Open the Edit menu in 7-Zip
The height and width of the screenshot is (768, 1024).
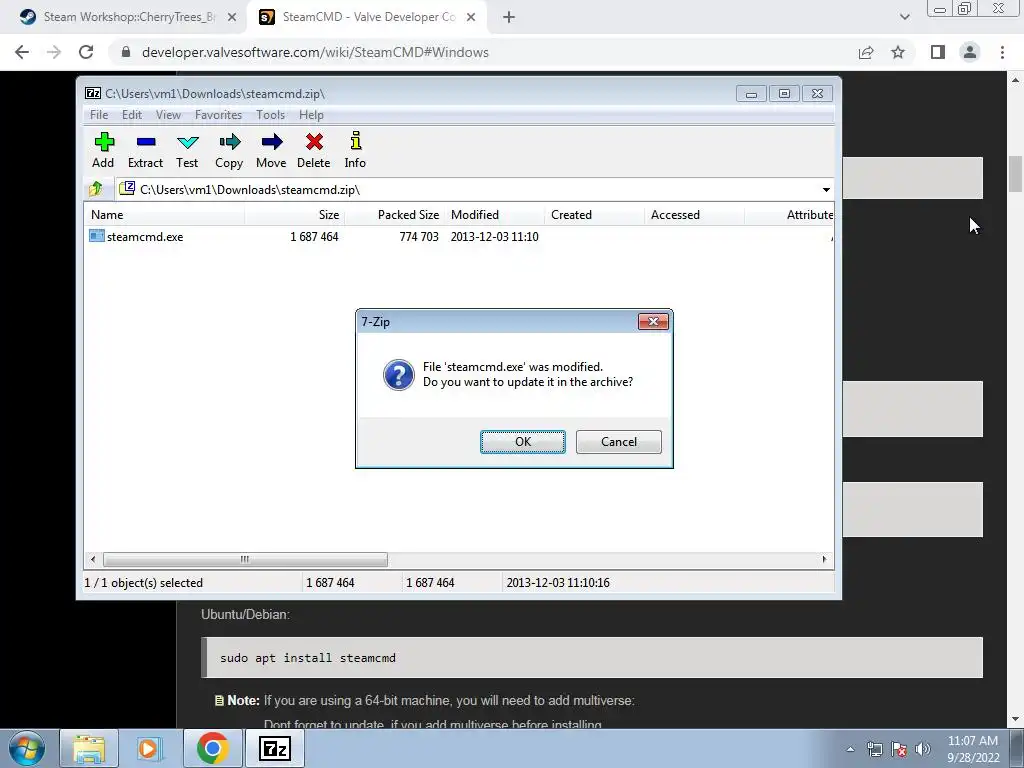coord(132,115)
